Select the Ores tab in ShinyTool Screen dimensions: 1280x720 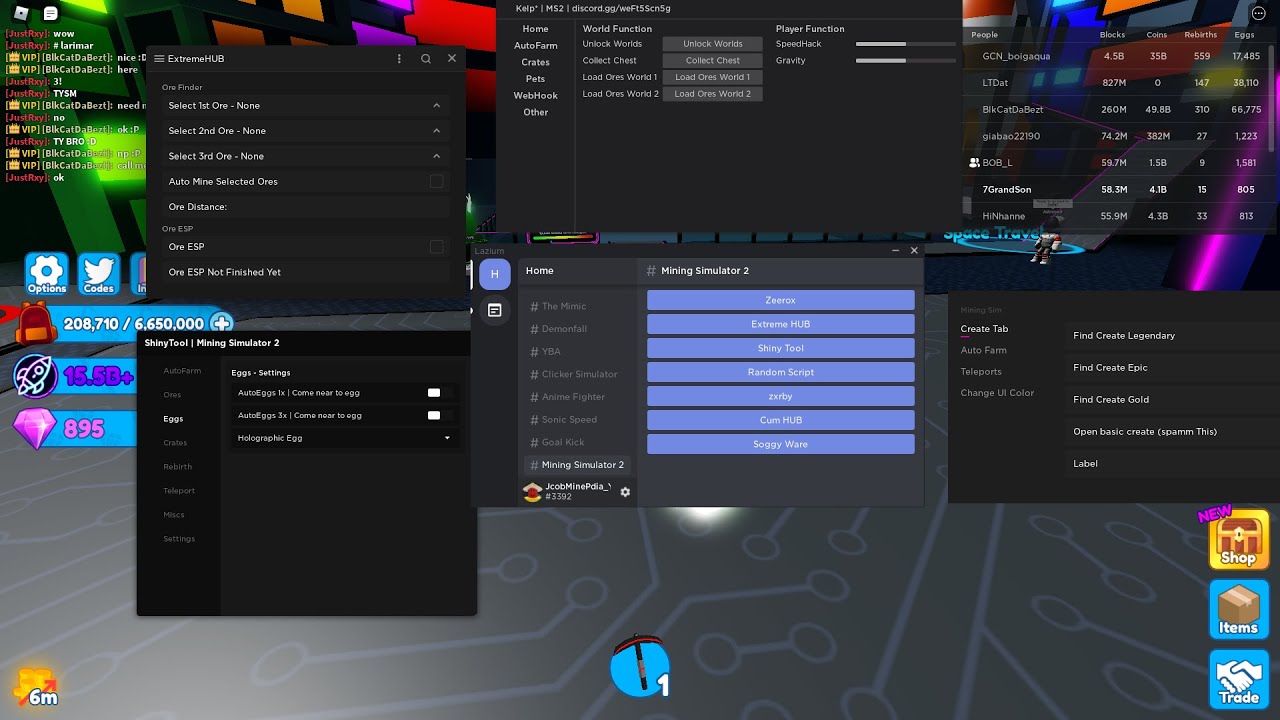[173, 395]
